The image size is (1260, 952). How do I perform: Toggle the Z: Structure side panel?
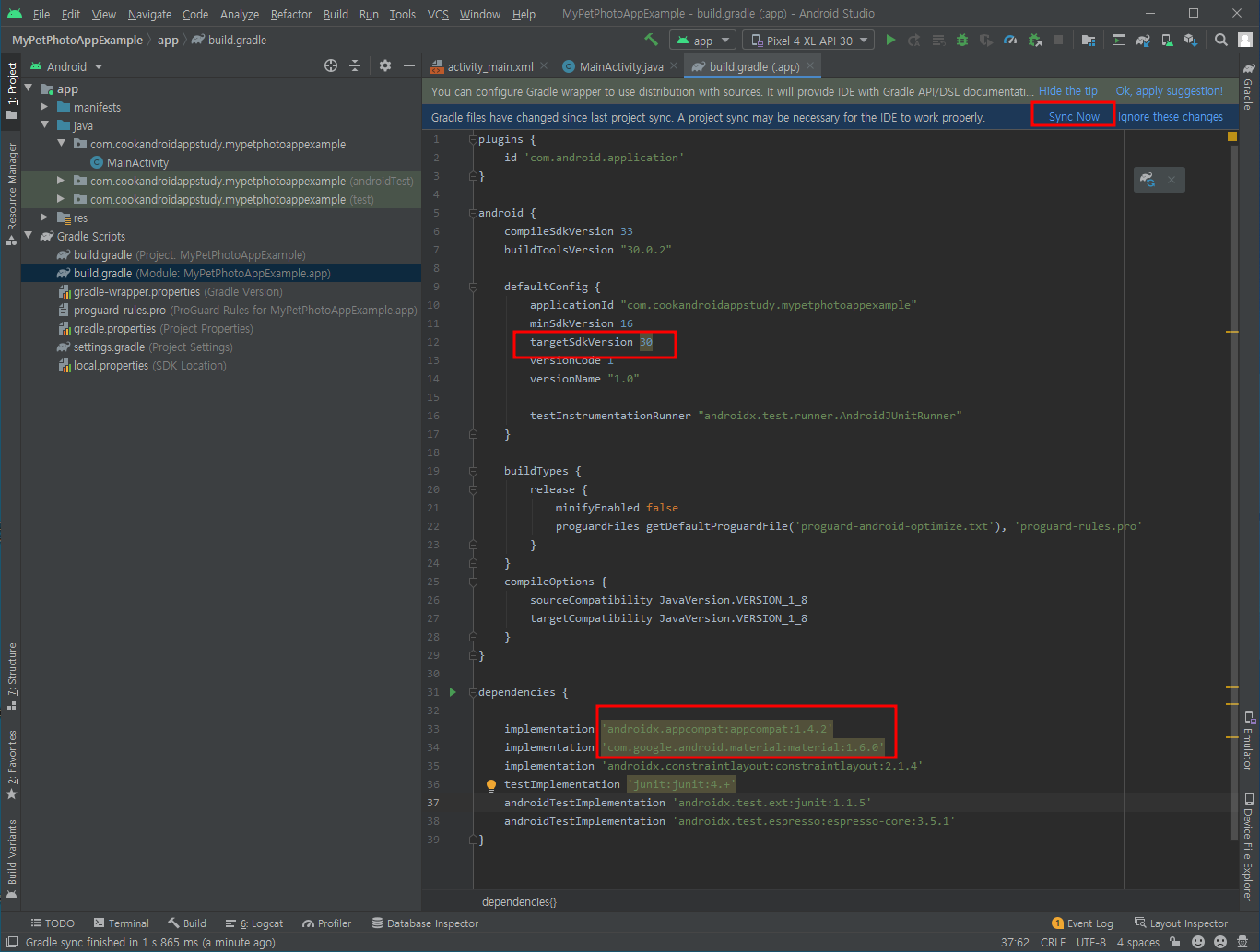coord(11,676)
